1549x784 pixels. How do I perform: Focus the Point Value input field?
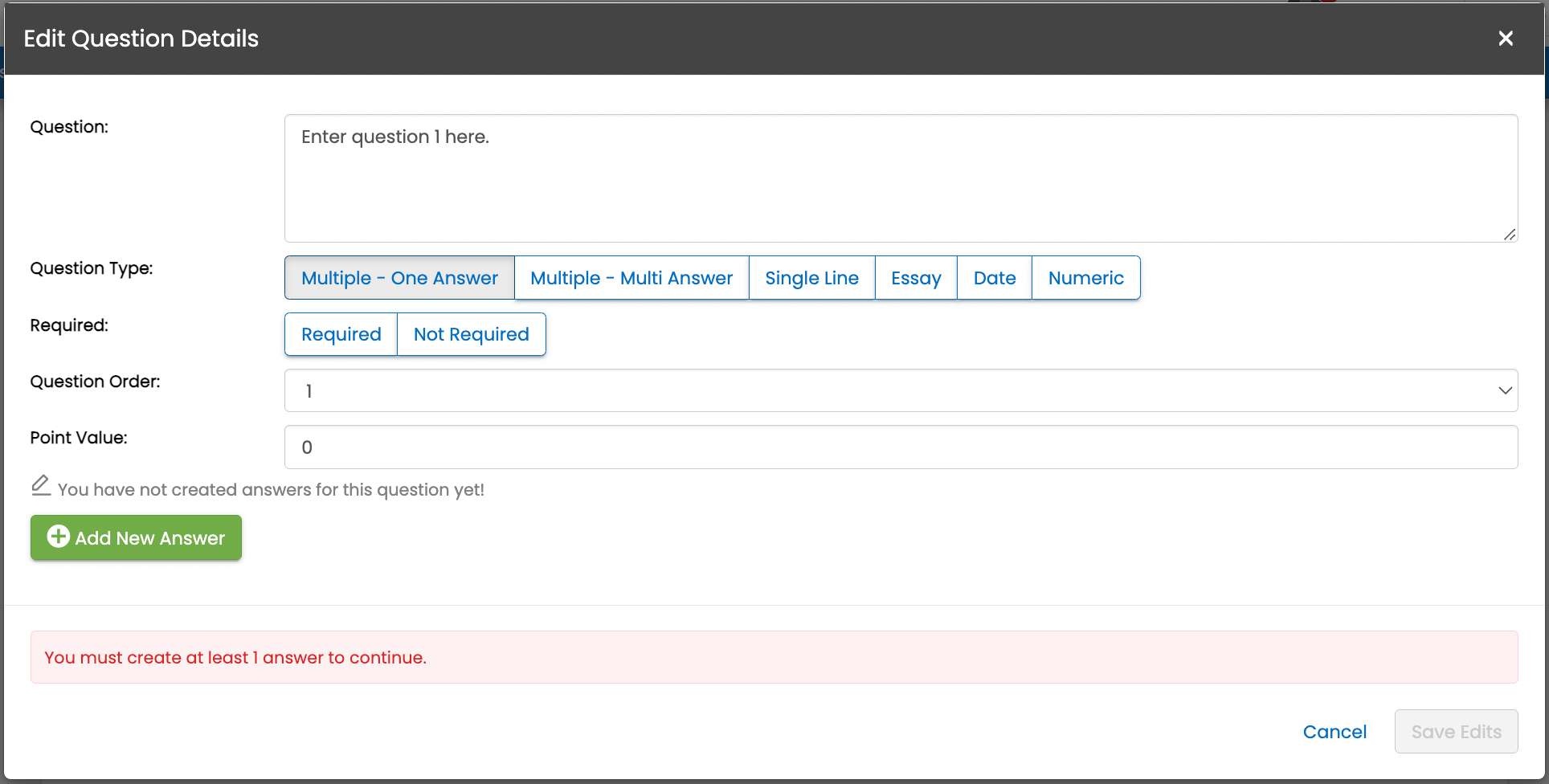pyautogui.click(x=900, y=447)
